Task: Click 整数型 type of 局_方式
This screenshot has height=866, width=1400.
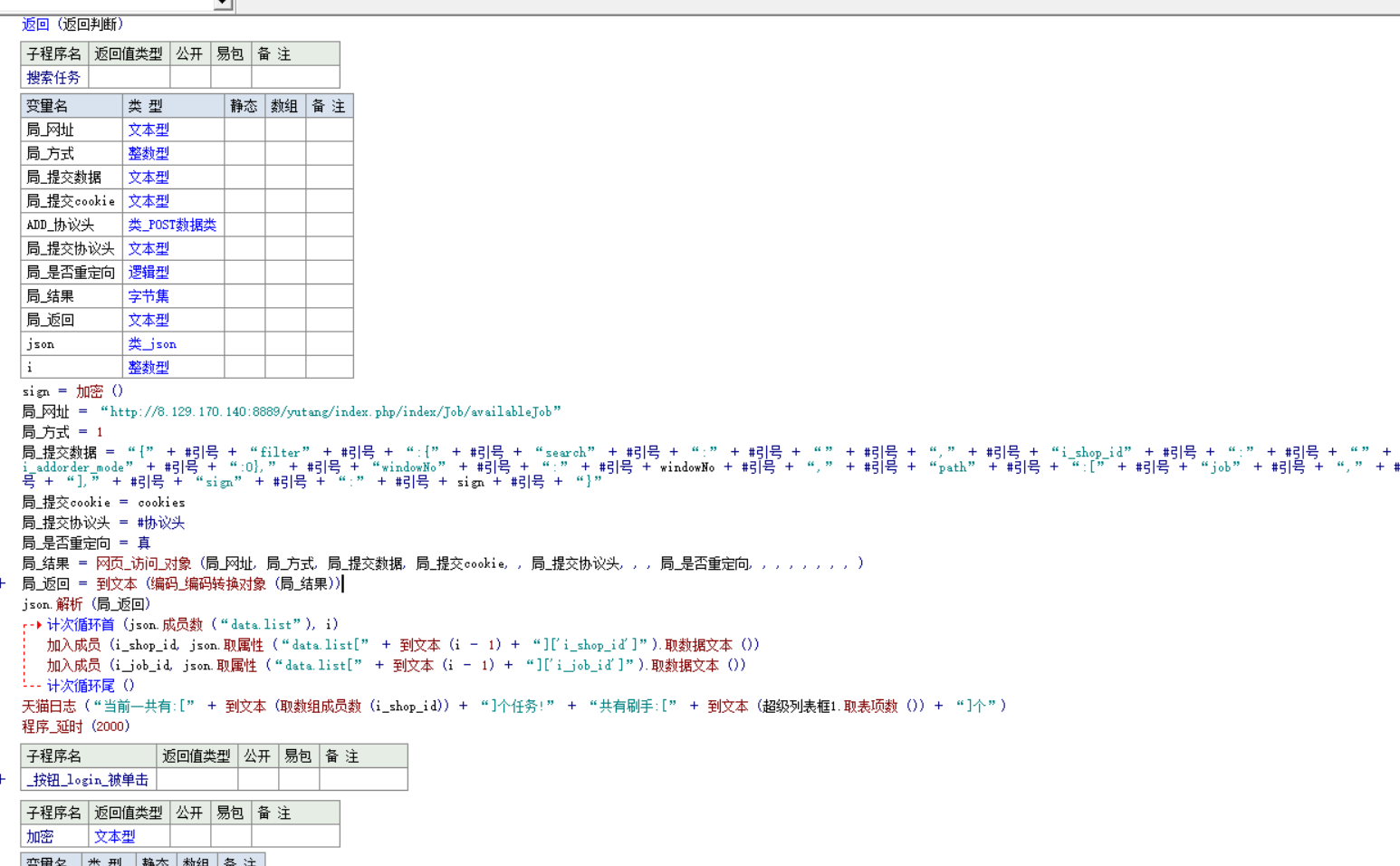Action: [x=149, y=153]
